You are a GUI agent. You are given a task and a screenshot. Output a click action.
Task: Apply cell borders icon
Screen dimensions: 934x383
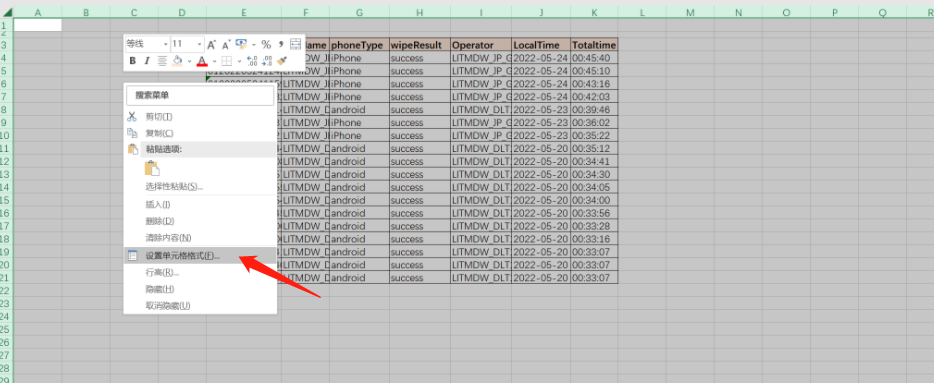tap(226, 61)
